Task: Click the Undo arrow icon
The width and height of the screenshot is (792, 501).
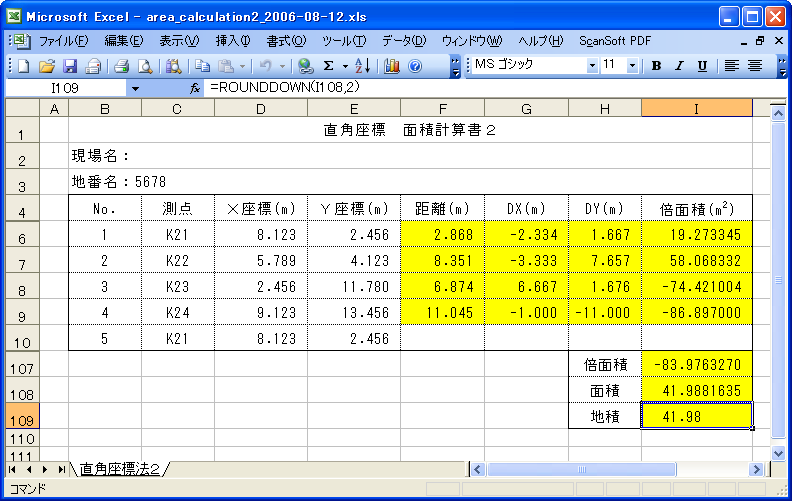Action: click(x=265, y=66)
